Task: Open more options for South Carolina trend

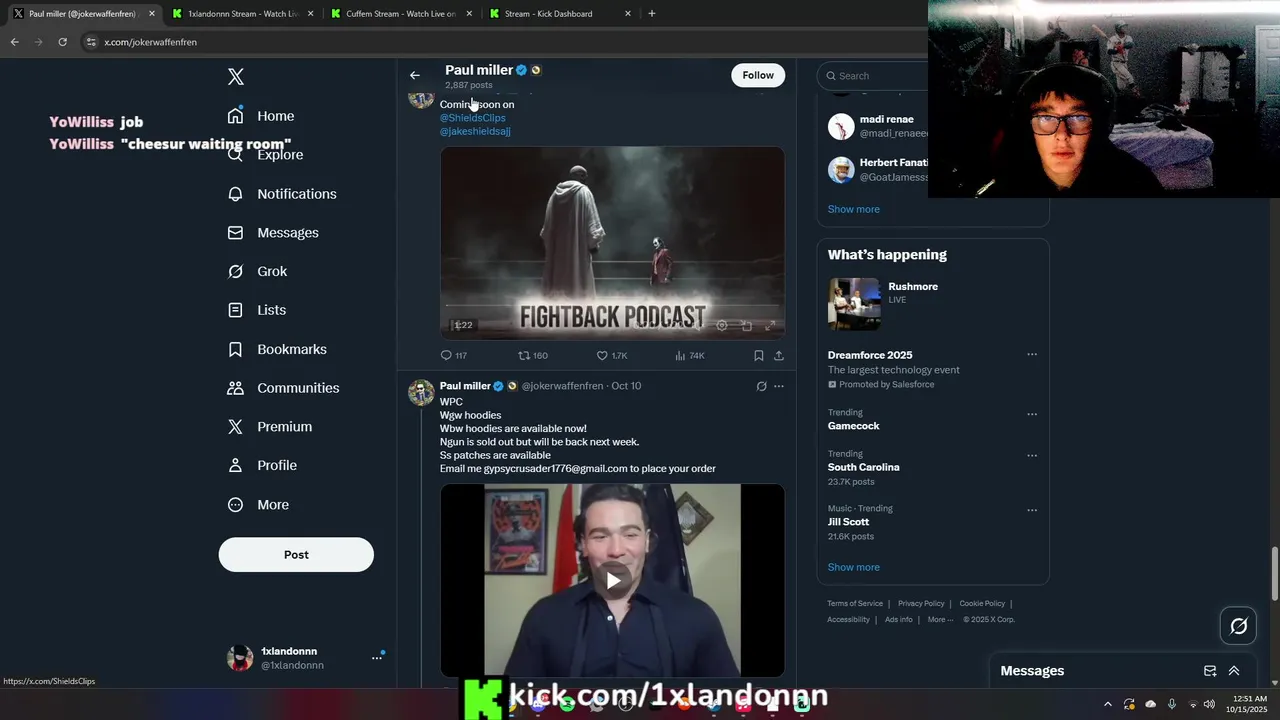Action: [x=1032, y=455]
